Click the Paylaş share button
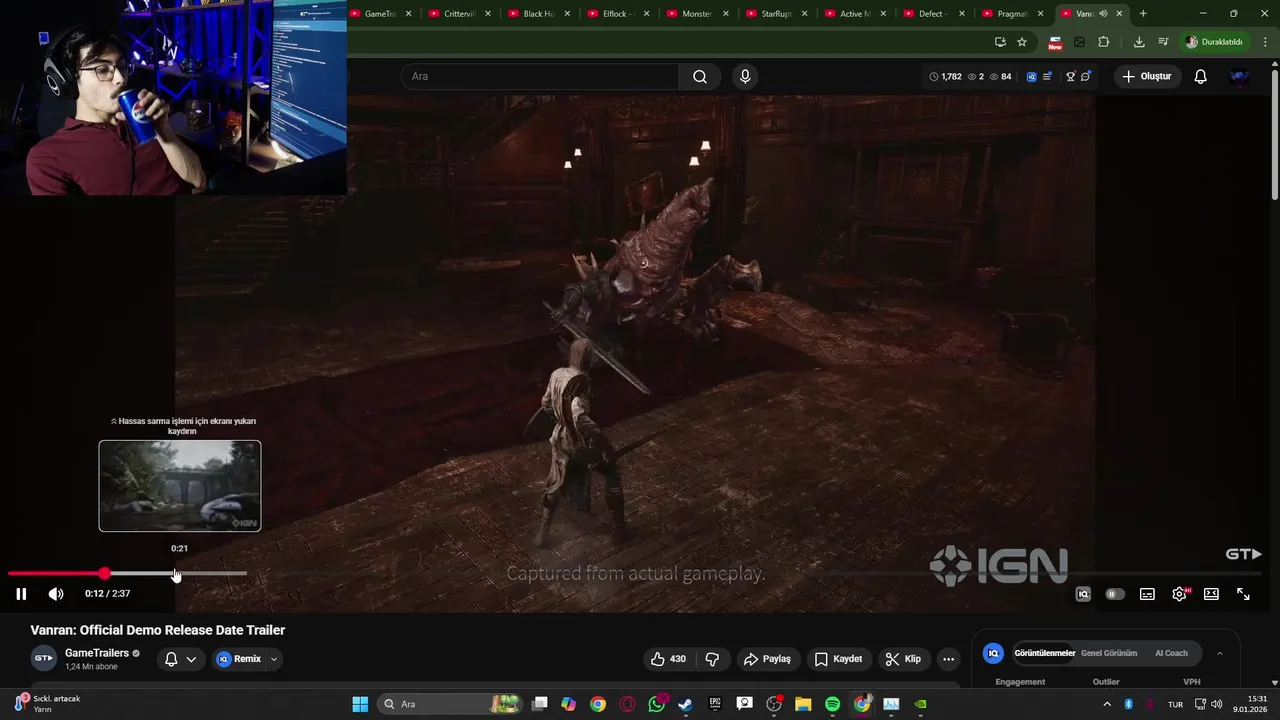This screenshot has height=720, width=1280. [x=767, y=659]
